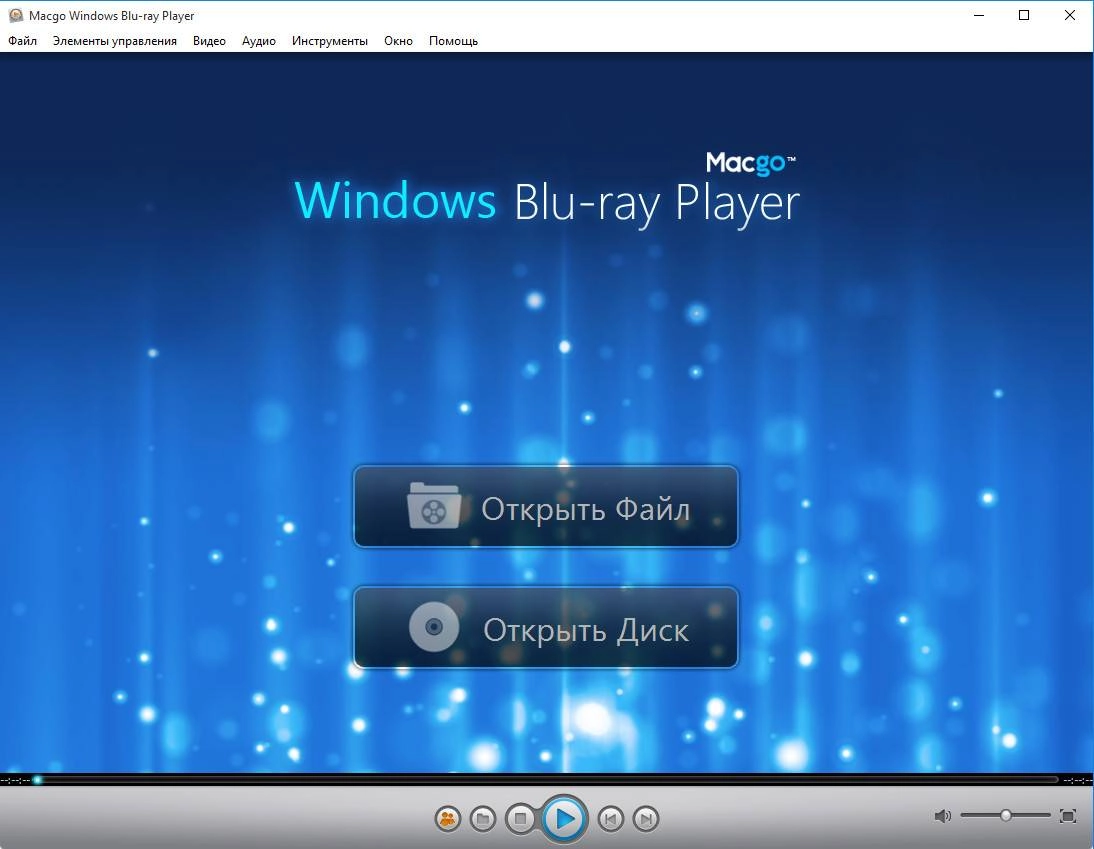Image resolution: width=1094 pixels, height=849 pixels.
Task: Open the Видео menu
Action: click(x=209, y=40)
